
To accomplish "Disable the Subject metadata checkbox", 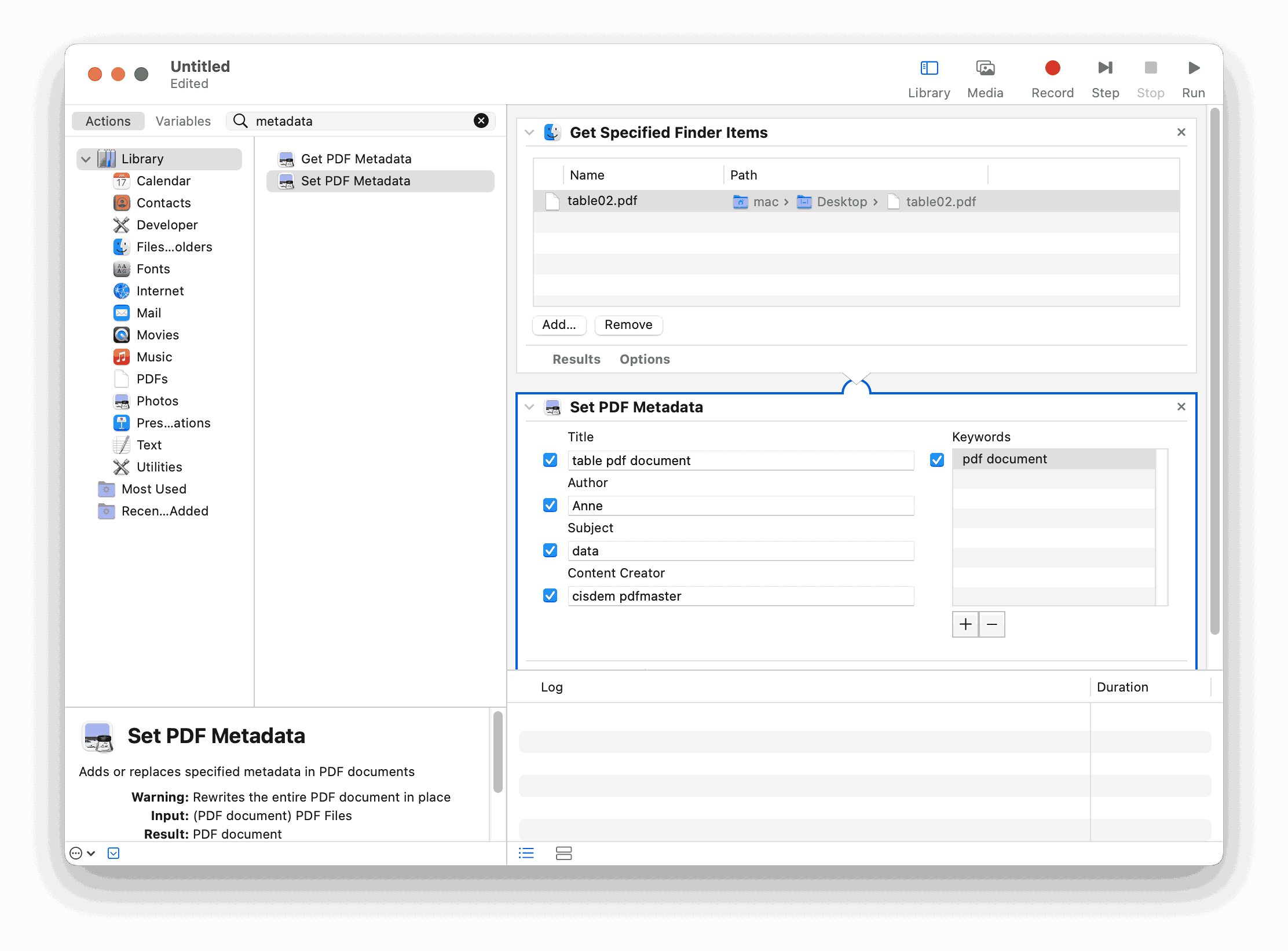I will tap(550, 550).
